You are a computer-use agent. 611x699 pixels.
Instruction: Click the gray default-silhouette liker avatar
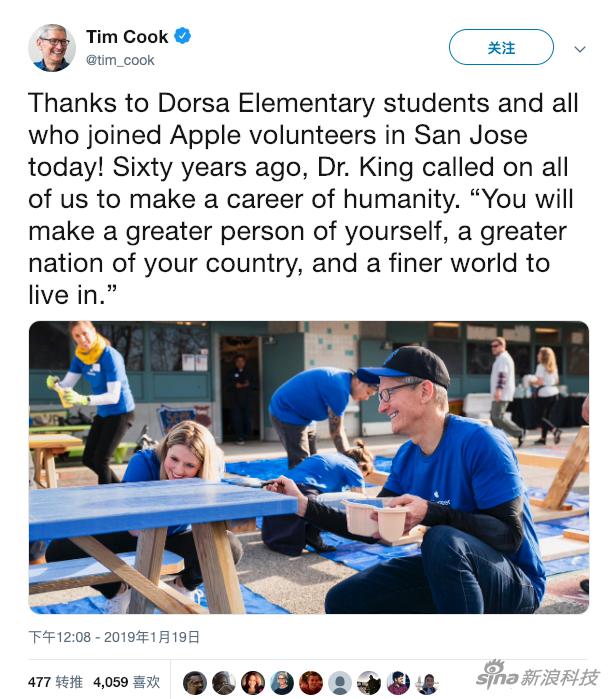click(x=340, y=683)
